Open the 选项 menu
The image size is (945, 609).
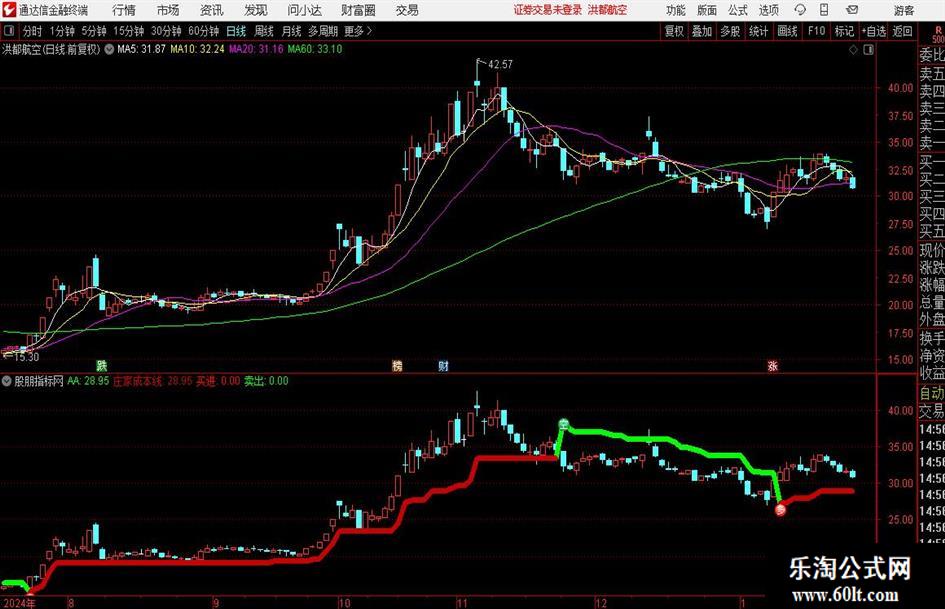pyautogui.click(x=768, y=10)
